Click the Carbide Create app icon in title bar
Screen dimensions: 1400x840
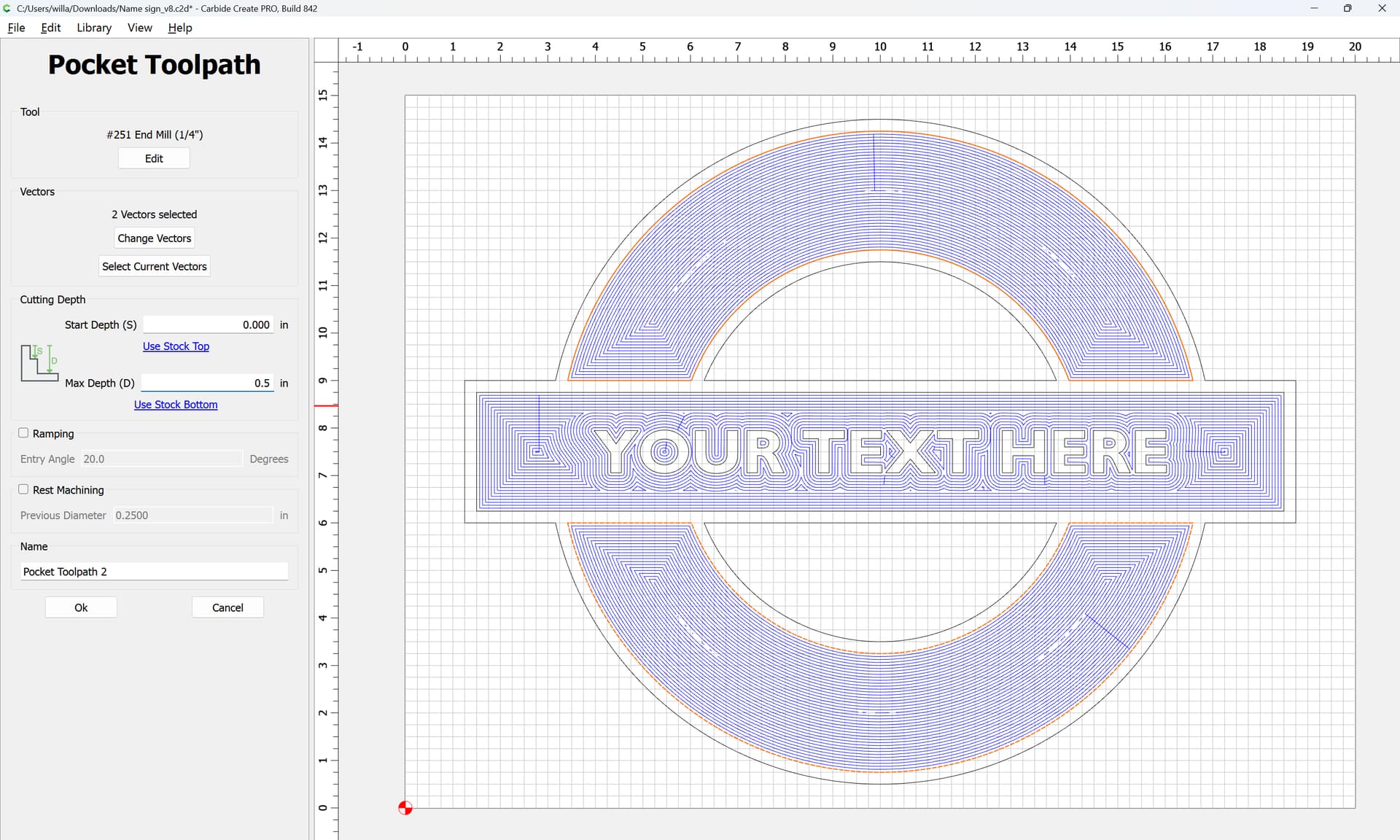7,8
